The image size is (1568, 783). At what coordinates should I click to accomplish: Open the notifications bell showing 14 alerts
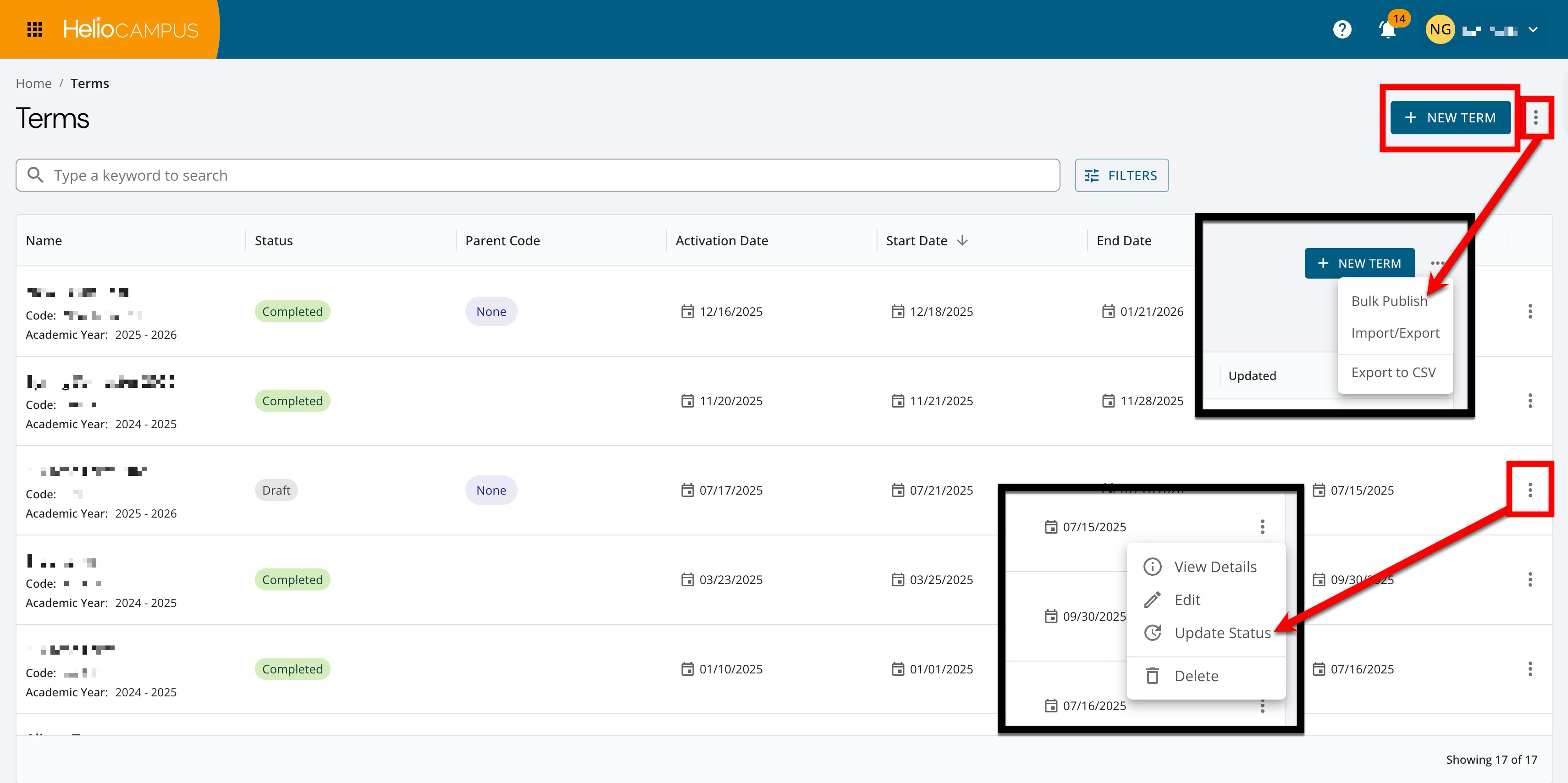point(1388,29)
